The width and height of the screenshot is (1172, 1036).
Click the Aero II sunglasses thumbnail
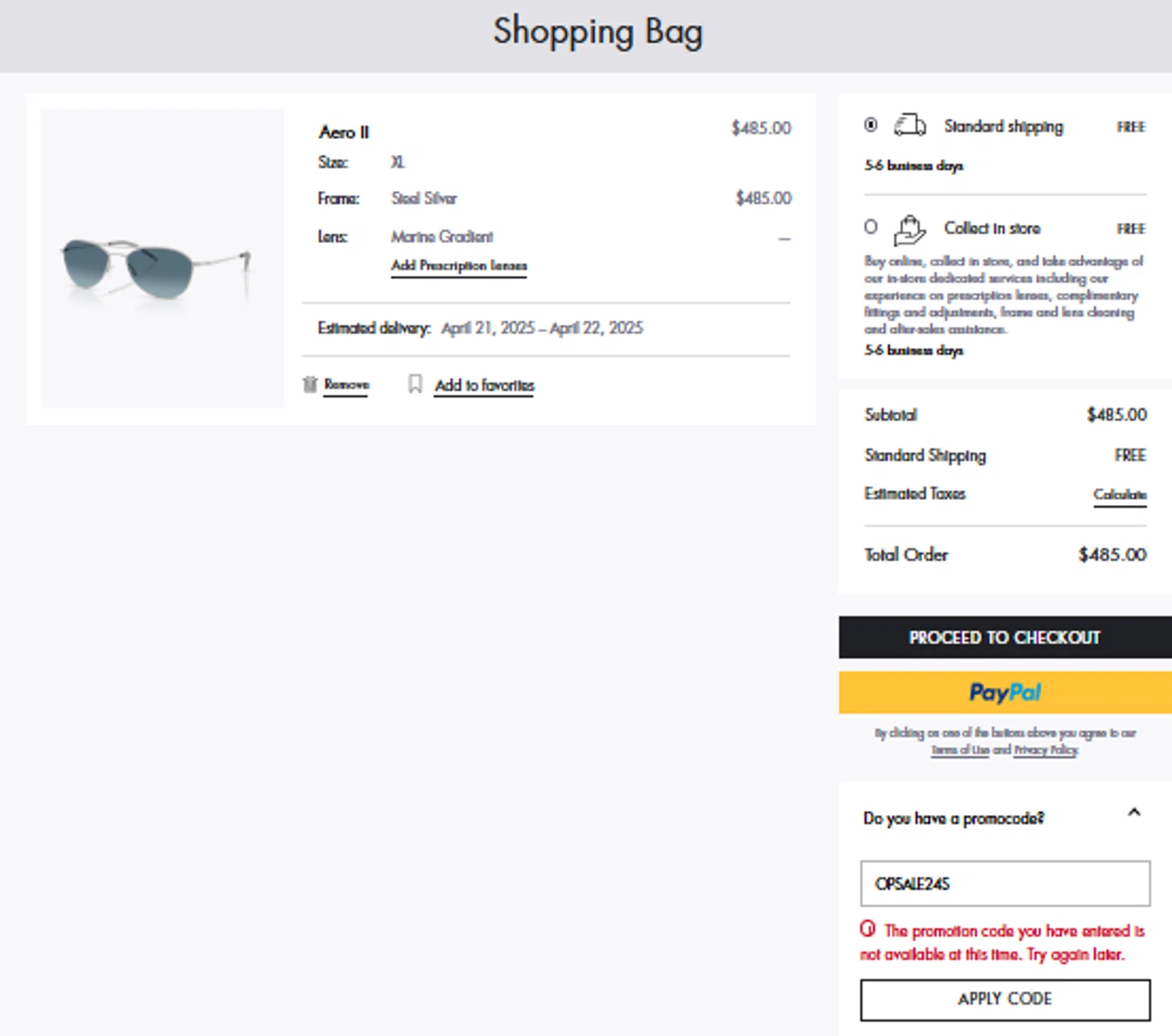click(x=163, y=258)
